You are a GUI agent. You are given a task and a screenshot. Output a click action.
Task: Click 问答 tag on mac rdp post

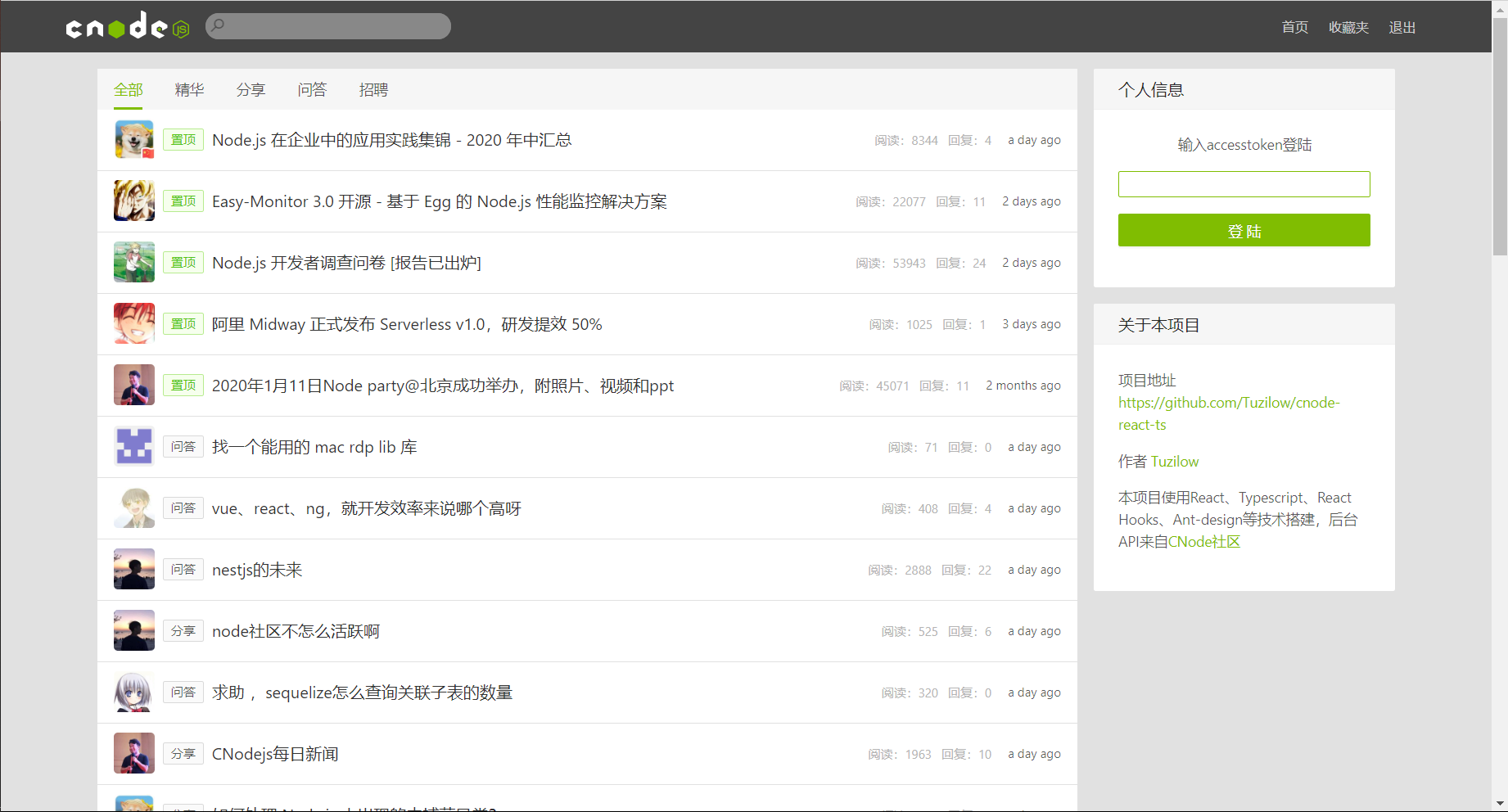coord(183,446)
